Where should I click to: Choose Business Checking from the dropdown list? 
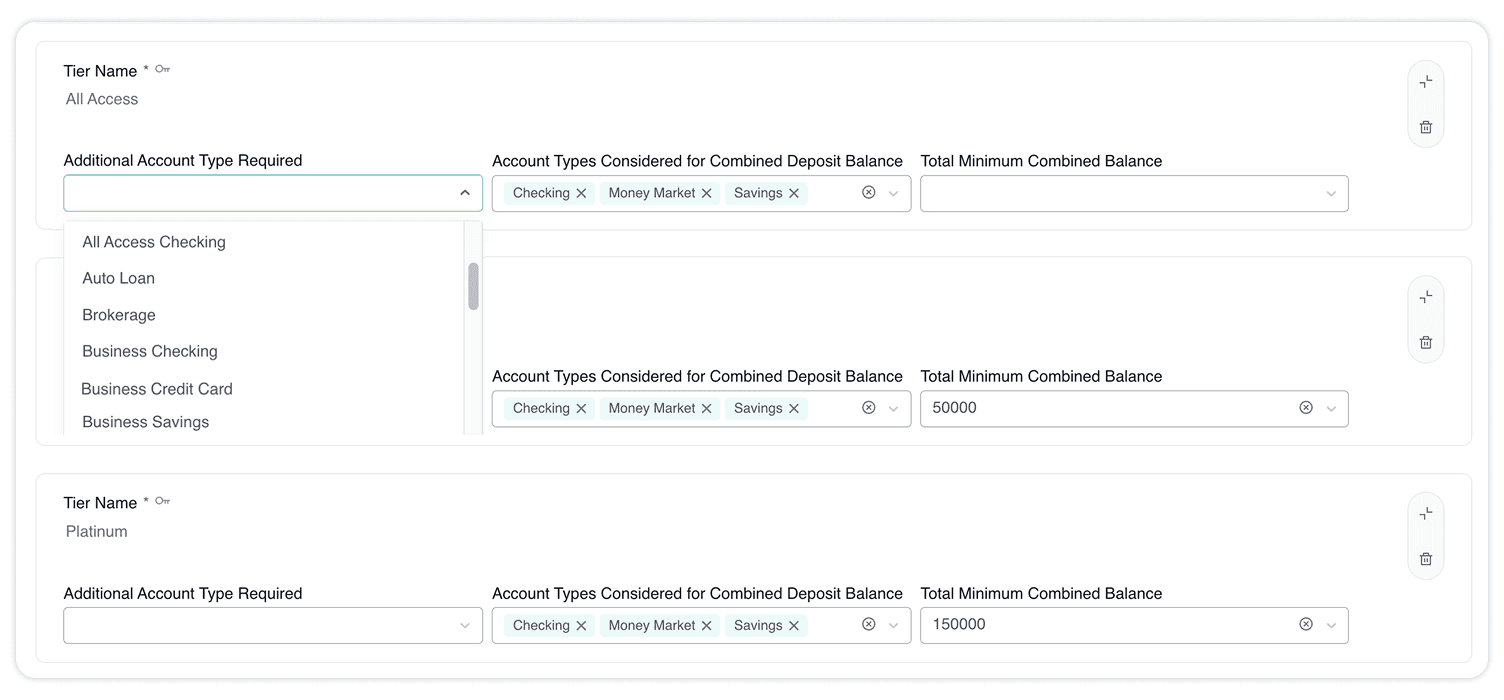149,351
